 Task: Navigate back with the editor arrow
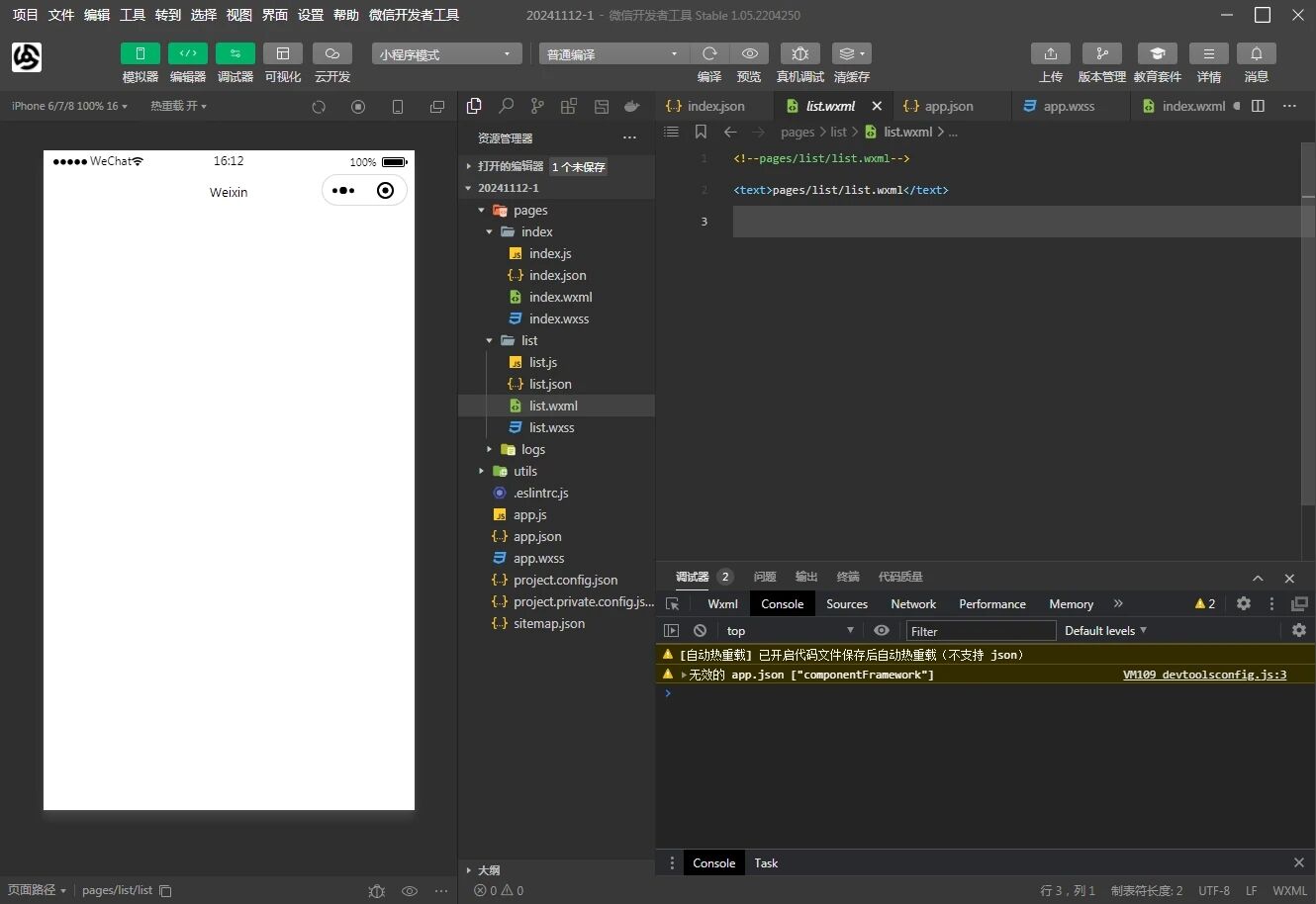pos(730,132)
